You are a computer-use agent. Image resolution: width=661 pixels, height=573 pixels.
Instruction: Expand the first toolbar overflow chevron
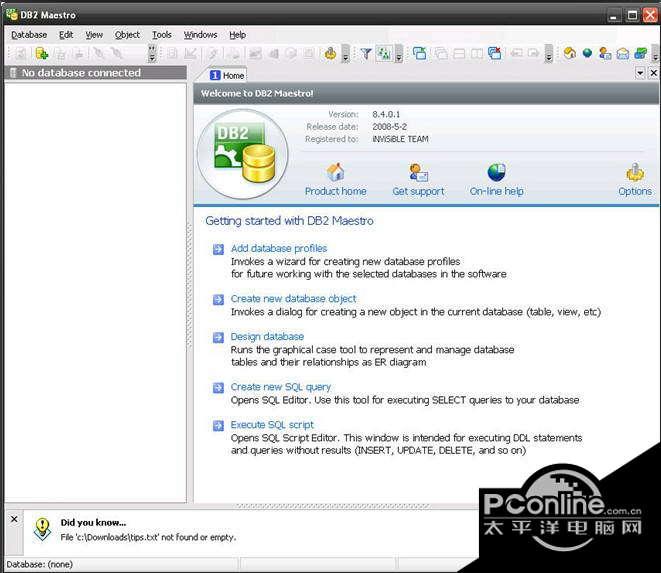tap(152, 54)
